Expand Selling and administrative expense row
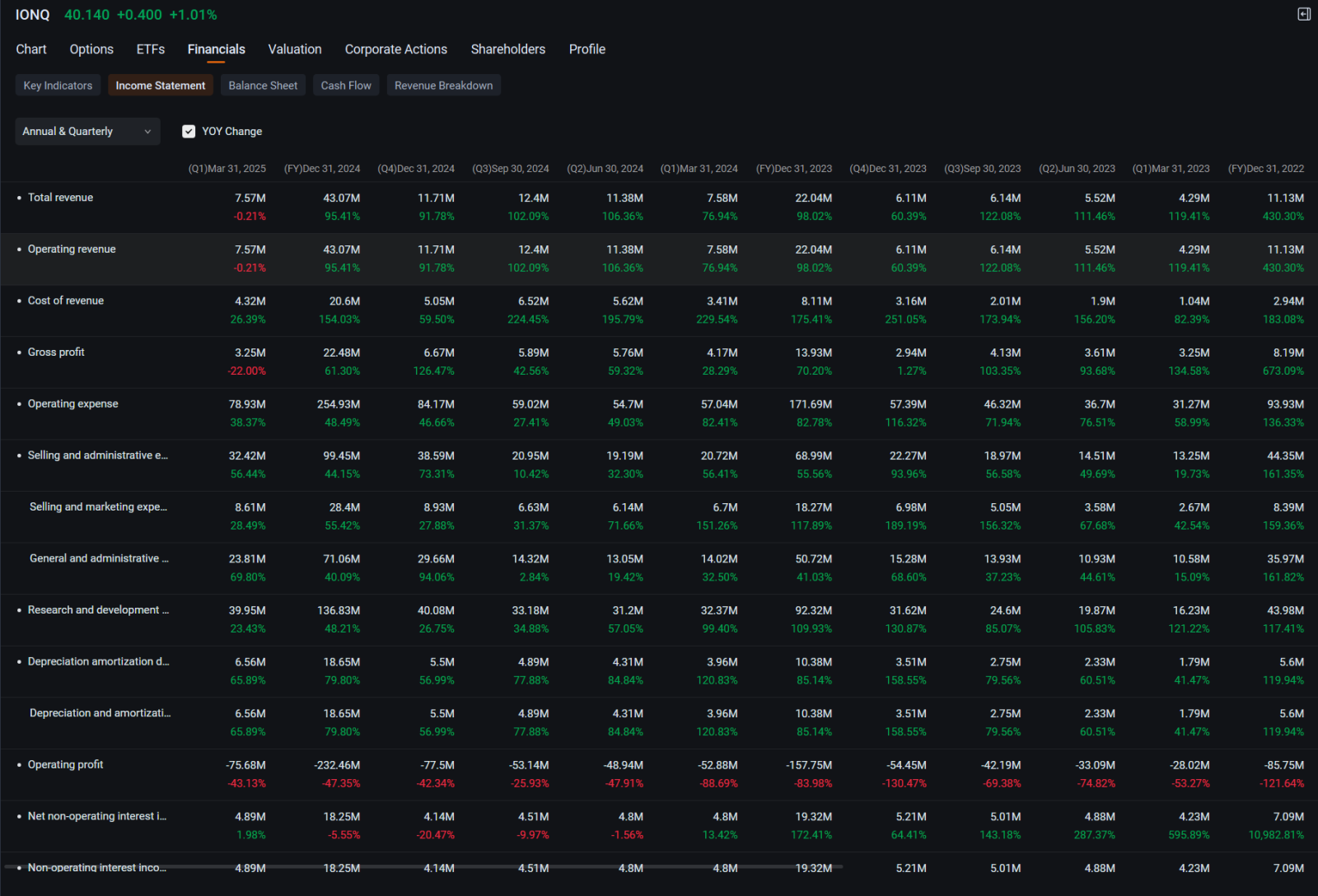Image resolution: width=1318 pixels, height=896 pixels. click(x=97, y=455)
